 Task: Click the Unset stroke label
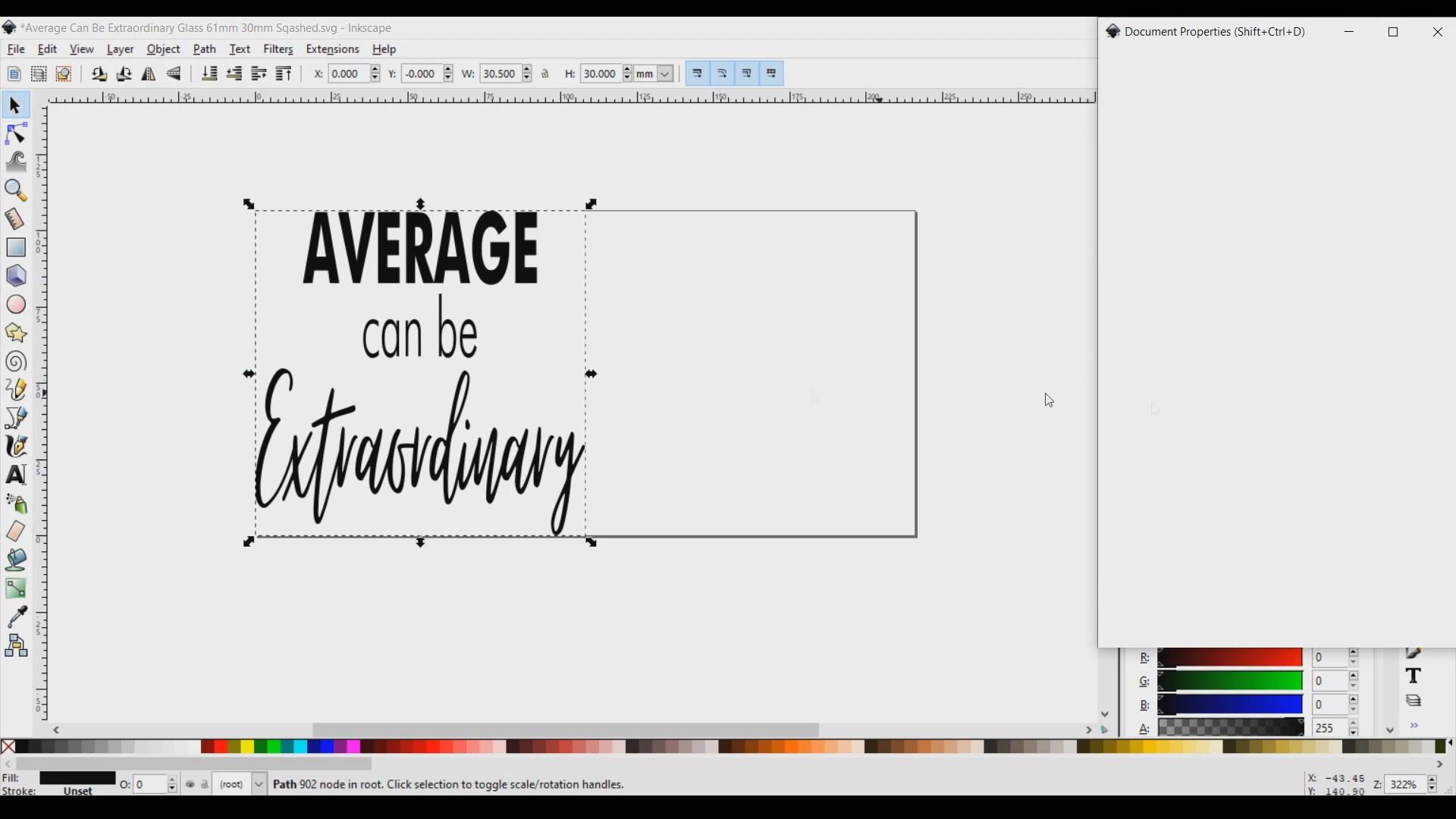[x=78, y=792]
